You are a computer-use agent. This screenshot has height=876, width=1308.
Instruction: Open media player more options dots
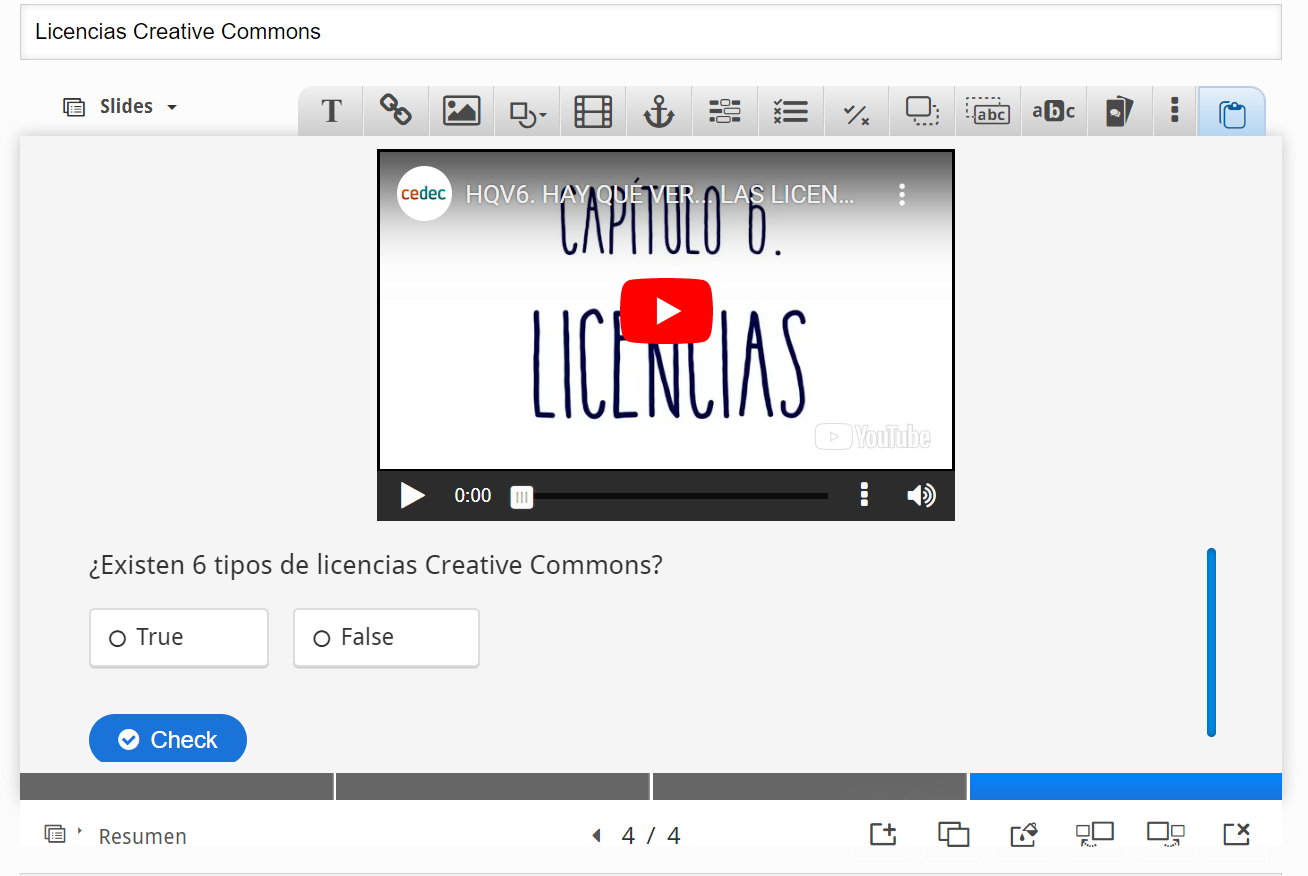(864, 495)
